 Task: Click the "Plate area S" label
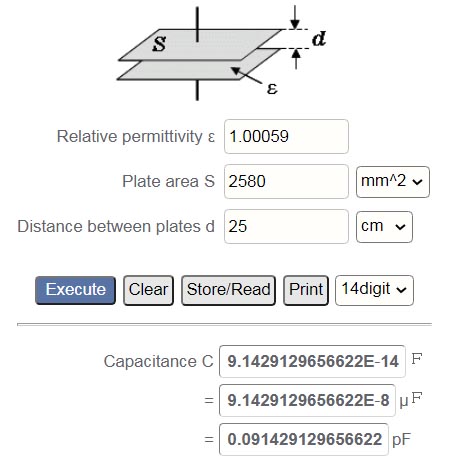pyautogui.click(x=168, y=181)
